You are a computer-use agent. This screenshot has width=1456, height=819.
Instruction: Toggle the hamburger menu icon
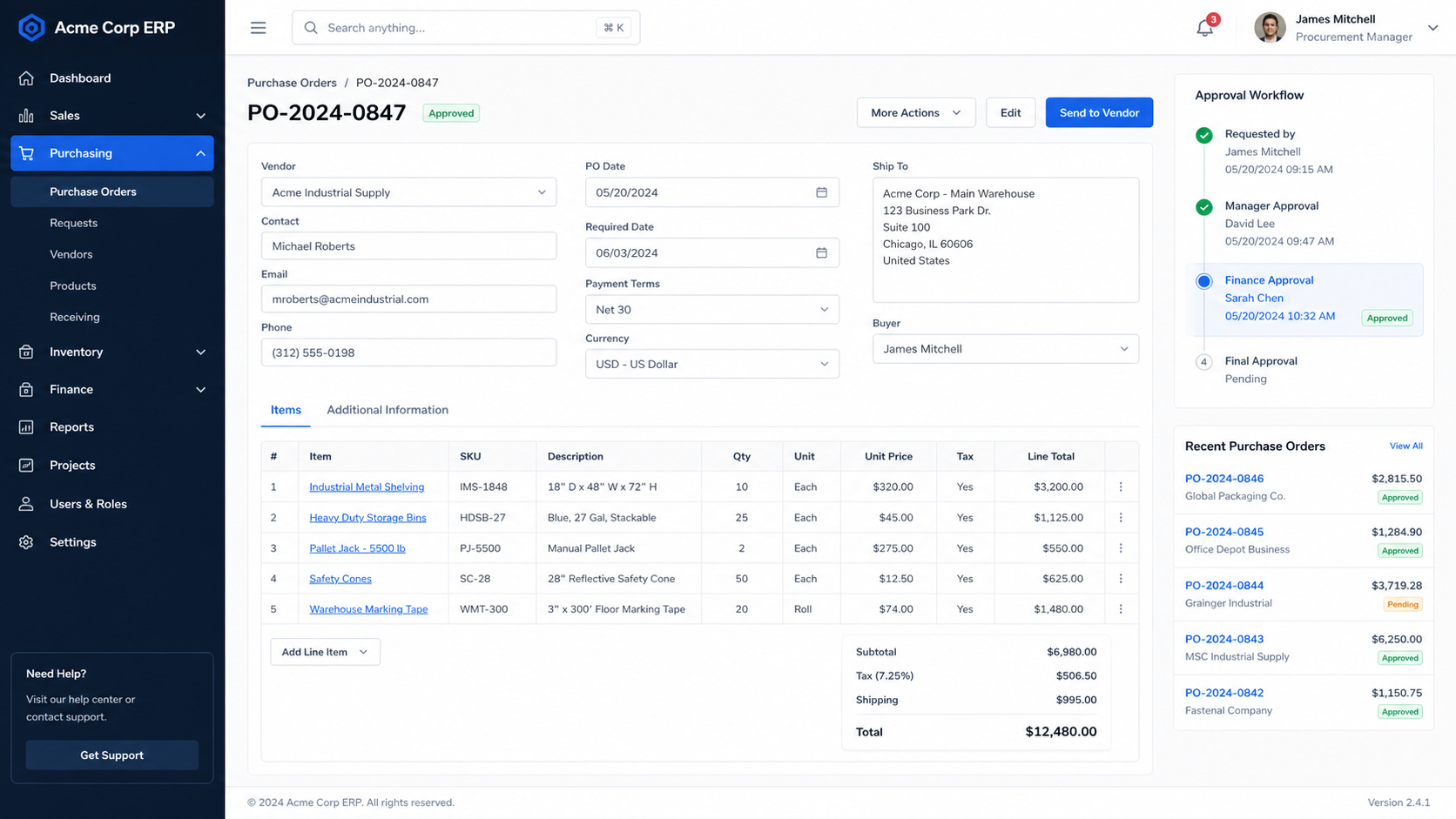pyautogui.click(x=259, y=28)
